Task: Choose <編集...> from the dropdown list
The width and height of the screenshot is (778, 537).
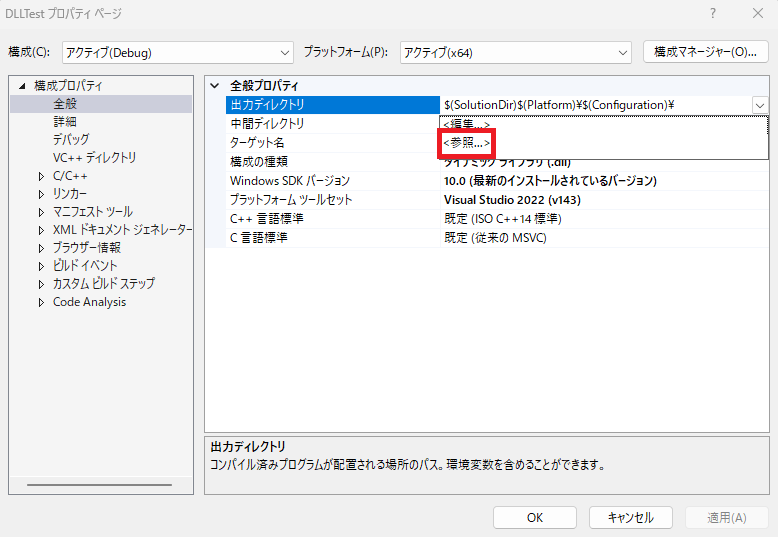Action: tap(467, 124)
